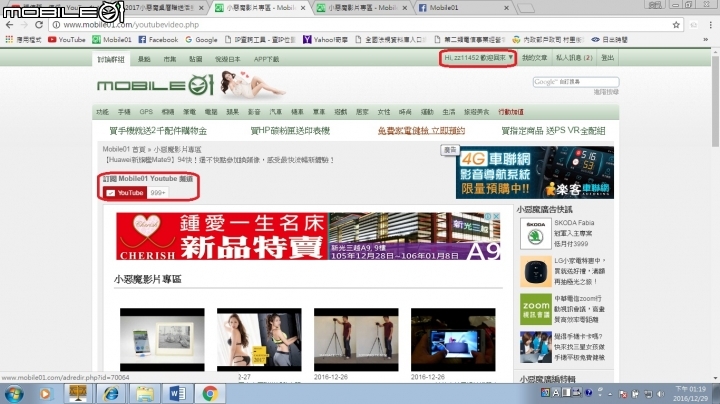Image resolution: width=720 pixels, height=404 pixels.
Task: Select the 筆電 category menu item
Action: pos(189,112)
